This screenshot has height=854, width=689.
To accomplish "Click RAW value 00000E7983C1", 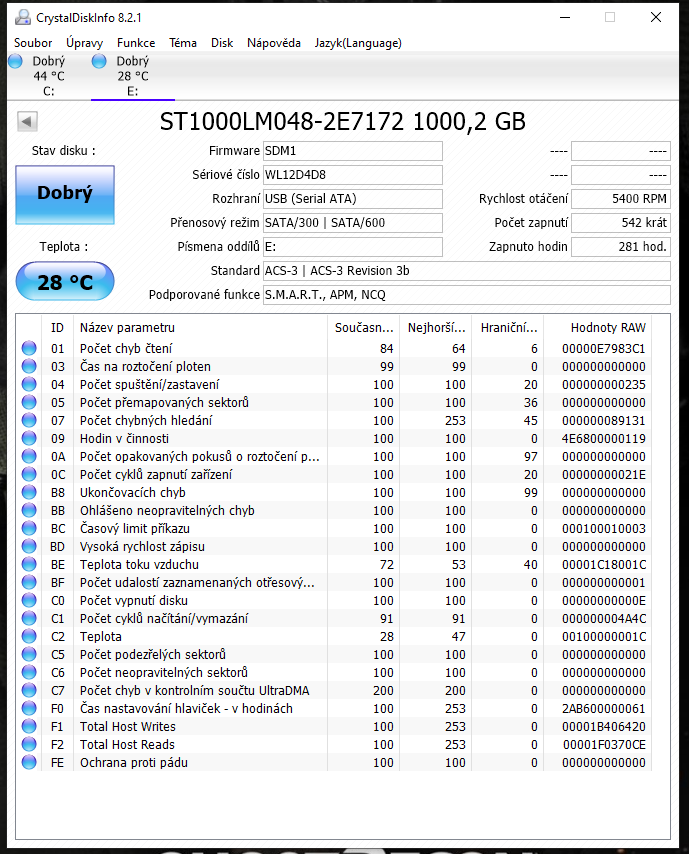I will click(603, 349).
